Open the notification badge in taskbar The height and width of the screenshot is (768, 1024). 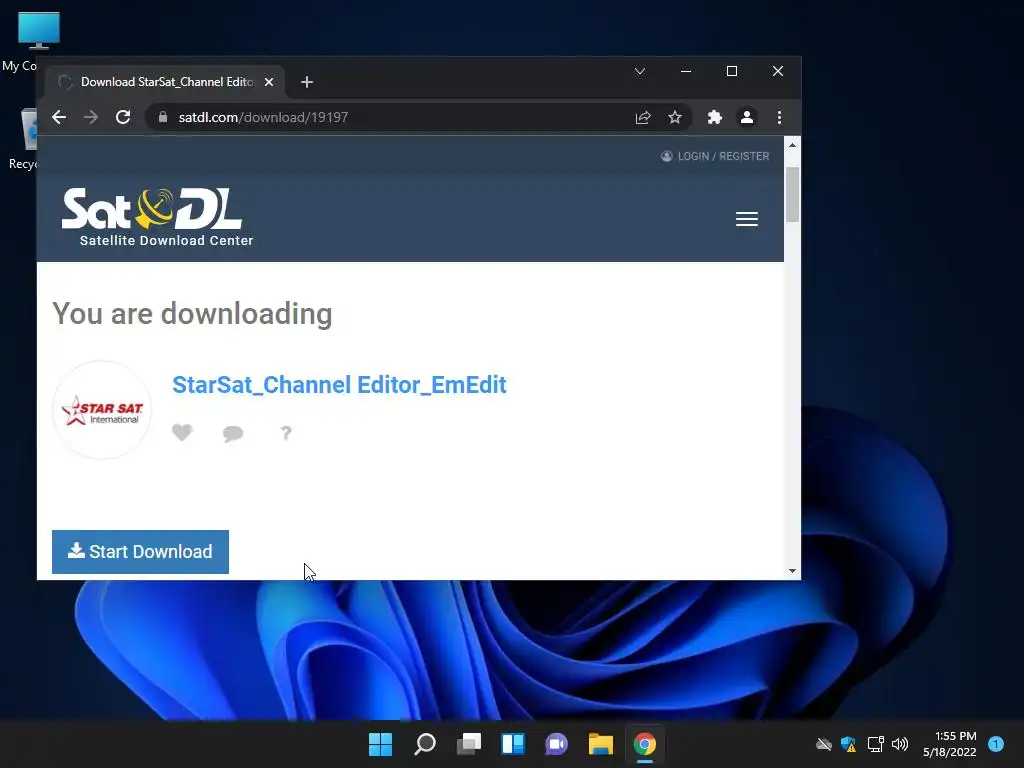pyautogui.click(x=996, y=744)
